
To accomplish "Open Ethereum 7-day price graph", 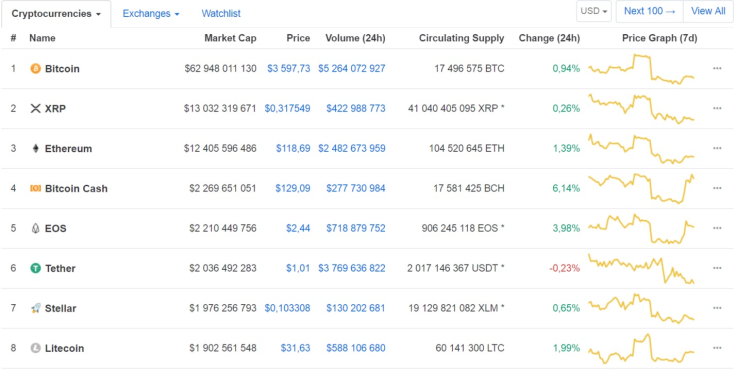I will [641, 149].
